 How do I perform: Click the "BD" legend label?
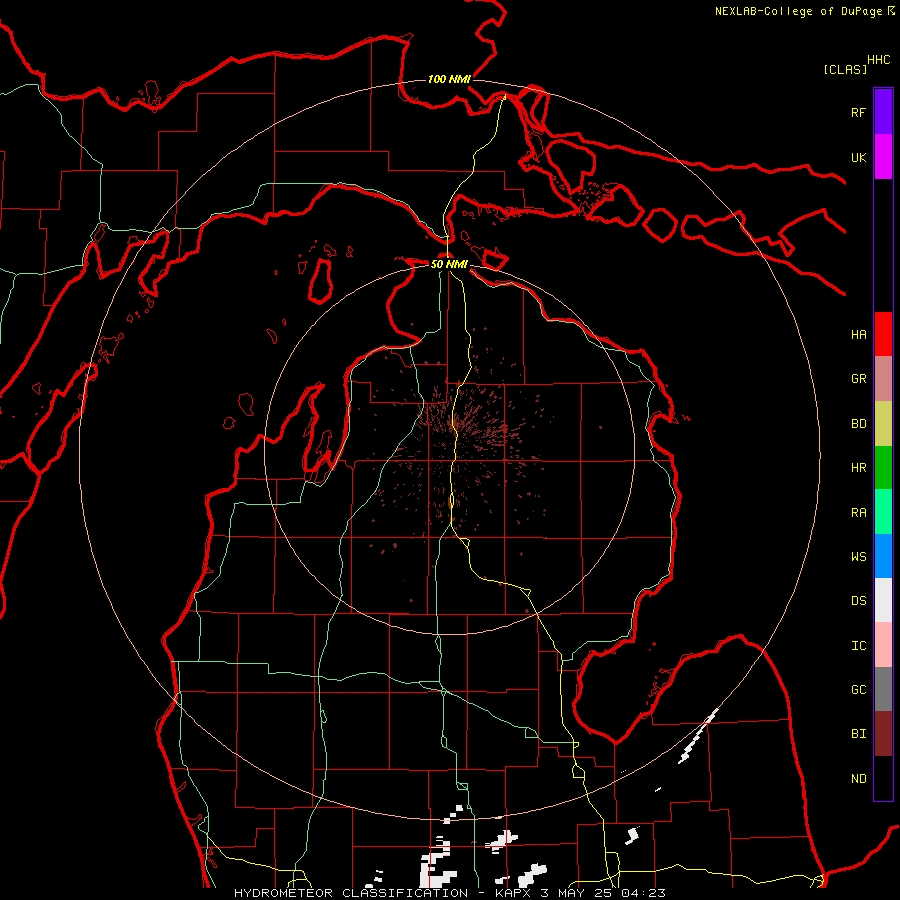(x=858, y=424)
